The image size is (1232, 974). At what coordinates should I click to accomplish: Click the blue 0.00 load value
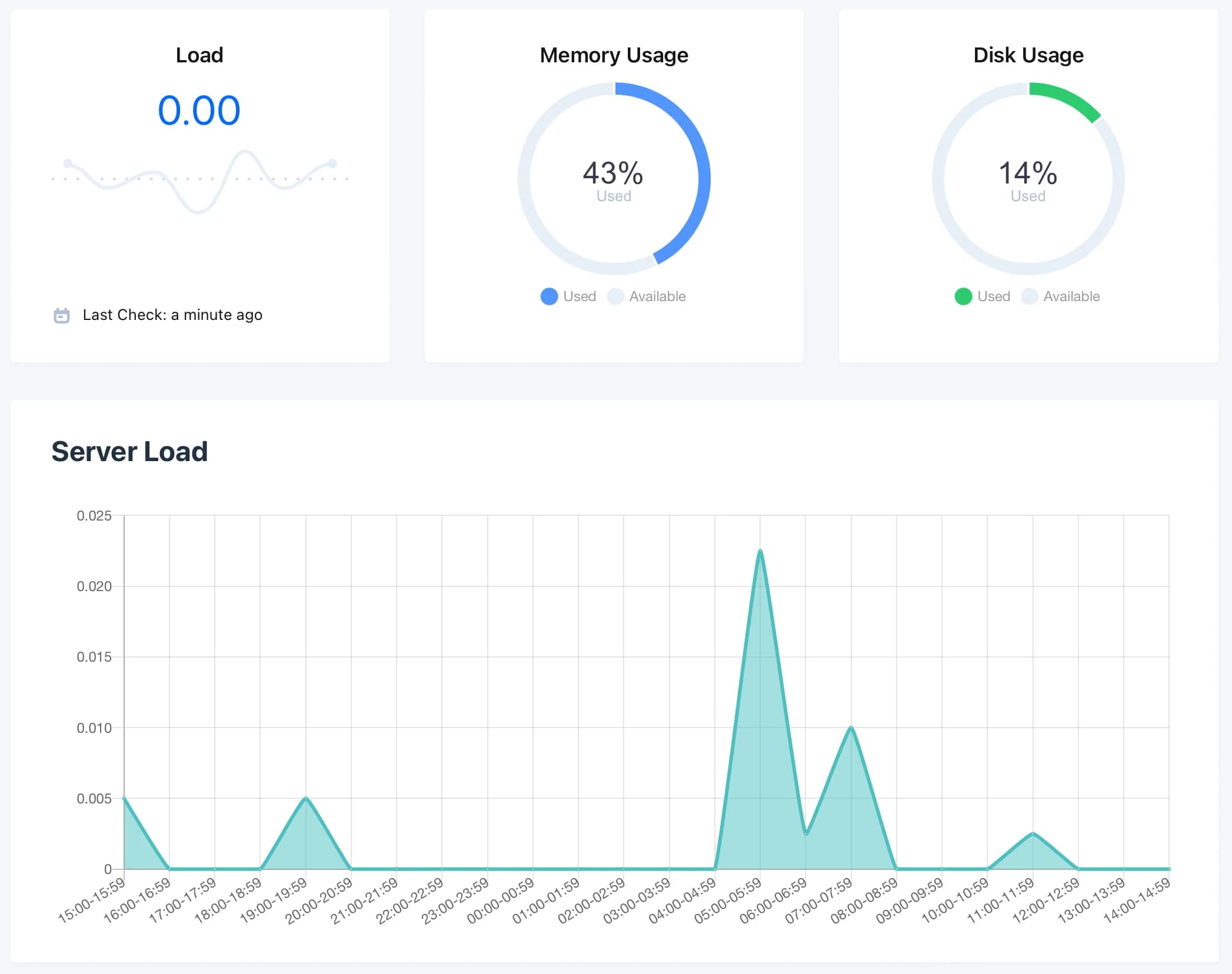pos(199,111)
